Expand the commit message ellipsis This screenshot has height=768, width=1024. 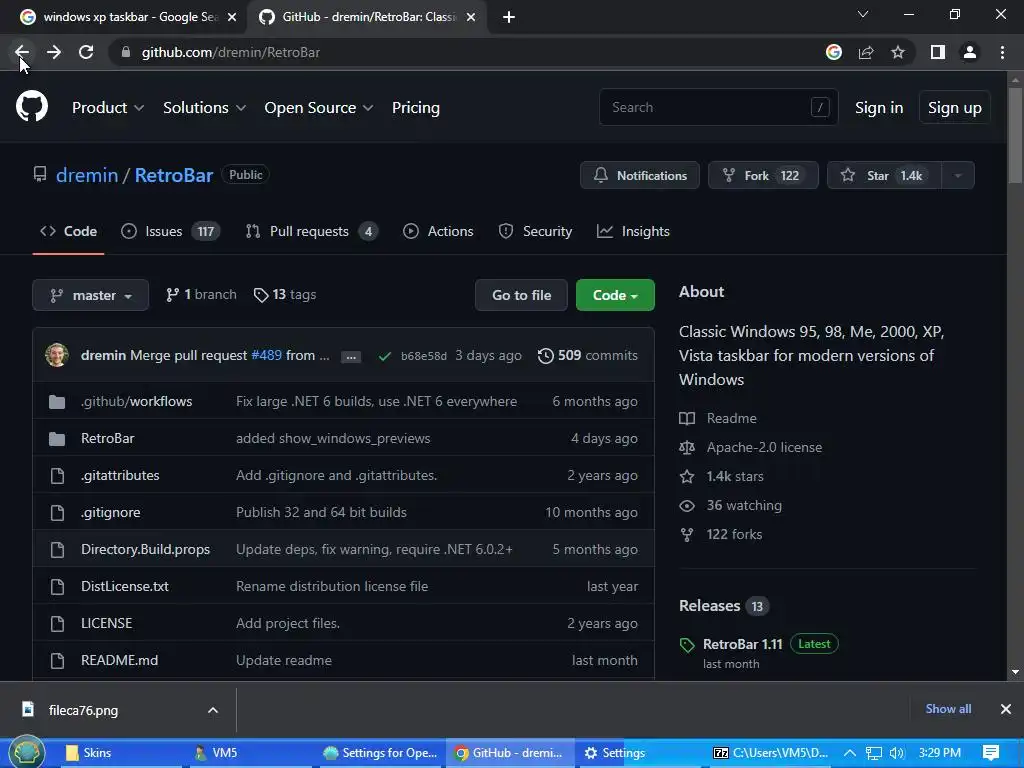coord(351,357)
